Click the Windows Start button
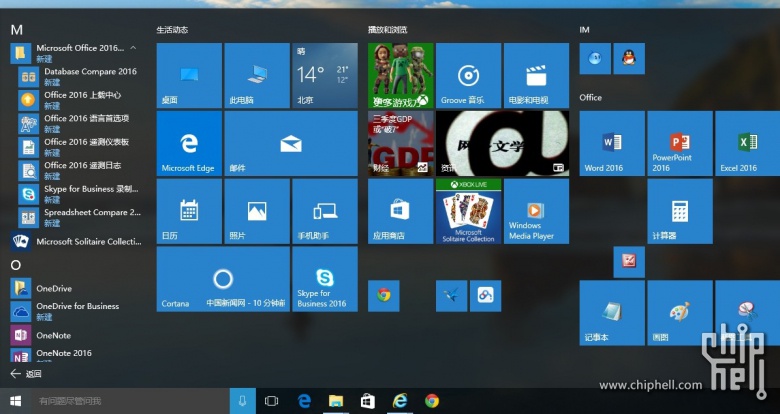This screenshot has width=780, height=414. 15,401
